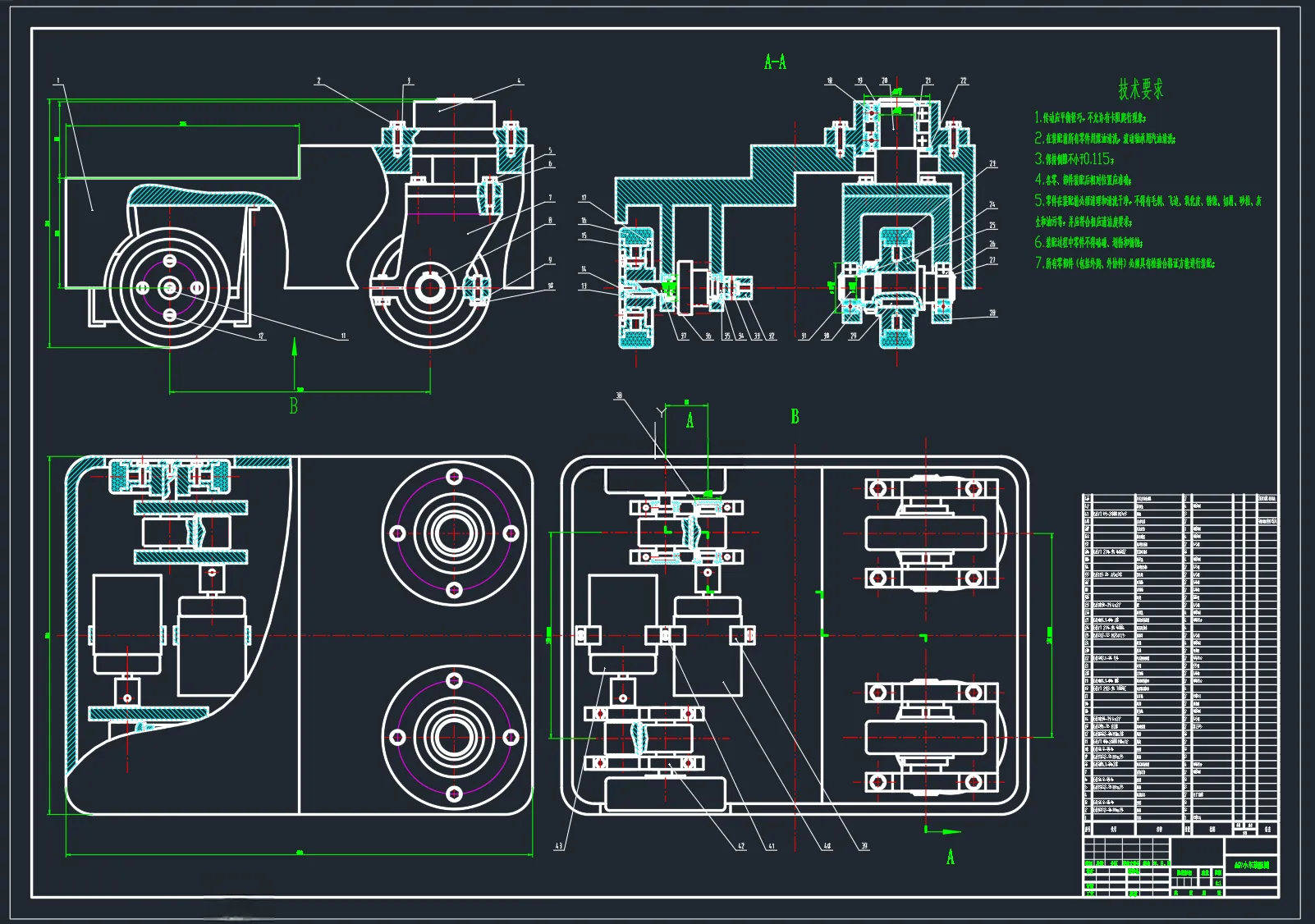Pick part callout number "22"
The height and width of the screenshot is (924, 1315).
tap(964, 81)
